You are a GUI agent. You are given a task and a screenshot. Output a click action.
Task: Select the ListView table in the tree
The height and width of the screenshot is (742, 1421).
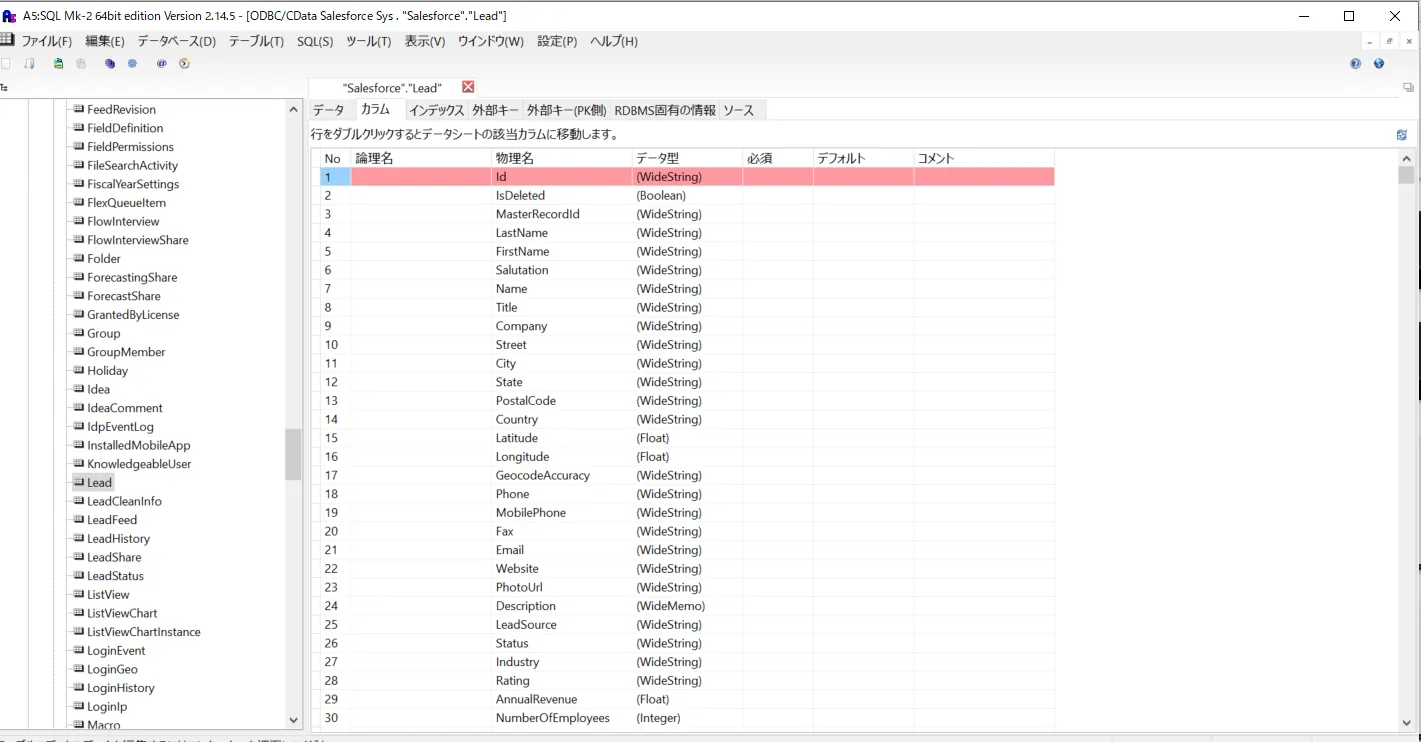click(x=108, y=594)
